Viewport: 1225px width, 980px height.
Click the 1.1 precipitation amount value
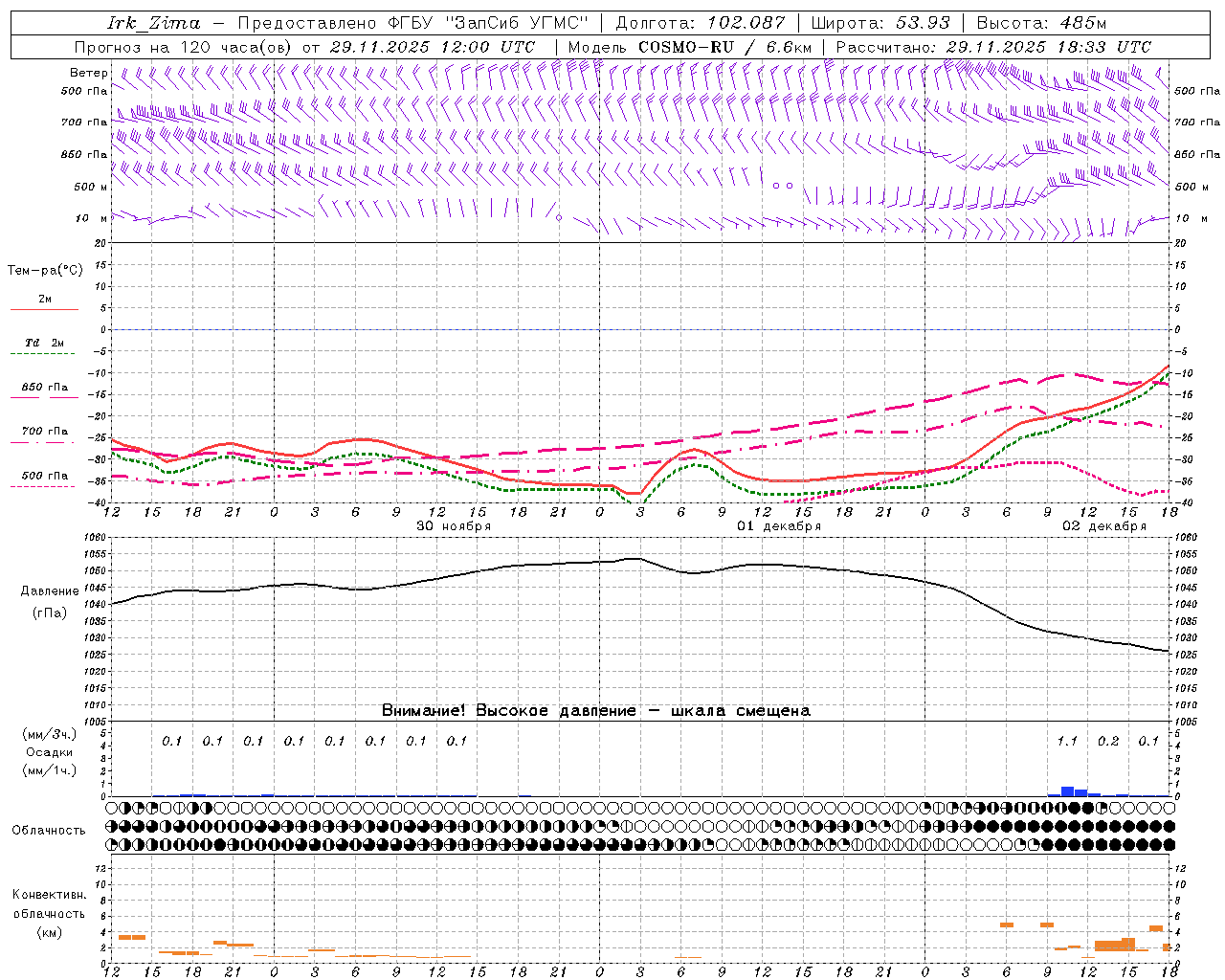(1067, 741)
